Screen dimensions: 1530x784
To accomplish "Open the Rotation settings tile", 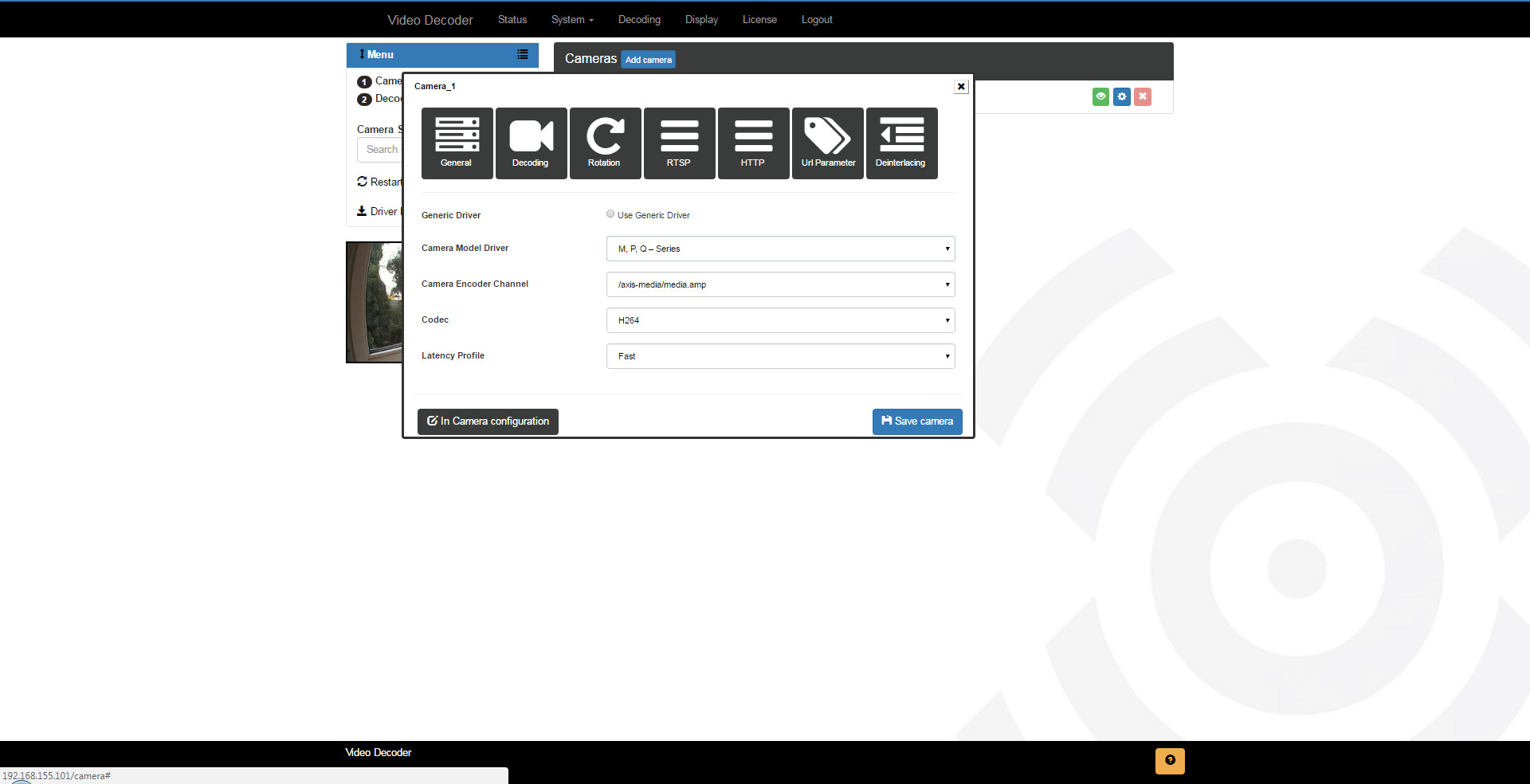I will (x=605, y=143).
